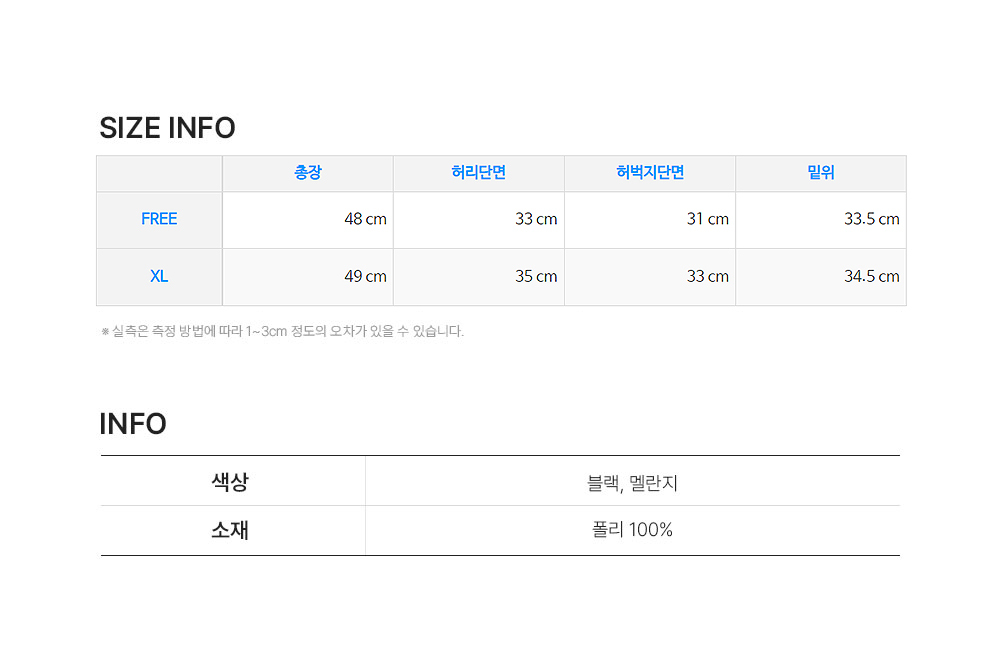Image resolution: width=1000 pixels, height=650 pixels.
Task: Select the 폴리 100% material value
Action: coord(632,530)
